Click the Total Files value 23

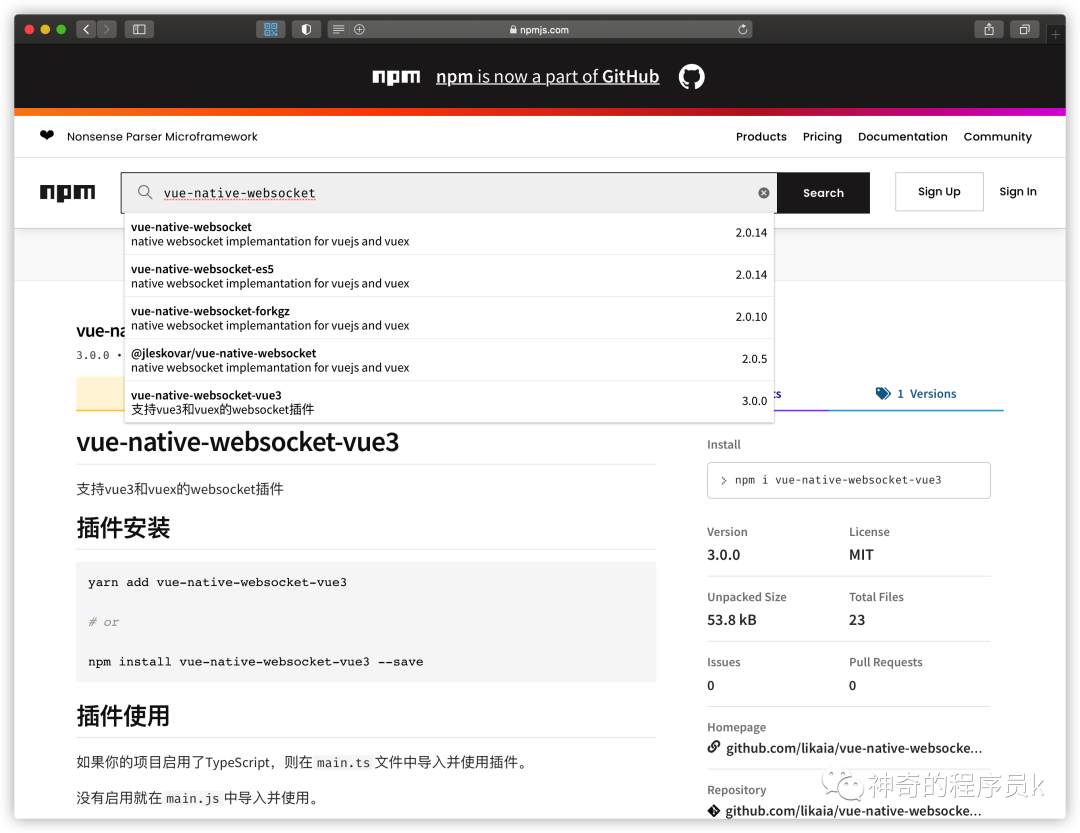[x=857, y=619]
